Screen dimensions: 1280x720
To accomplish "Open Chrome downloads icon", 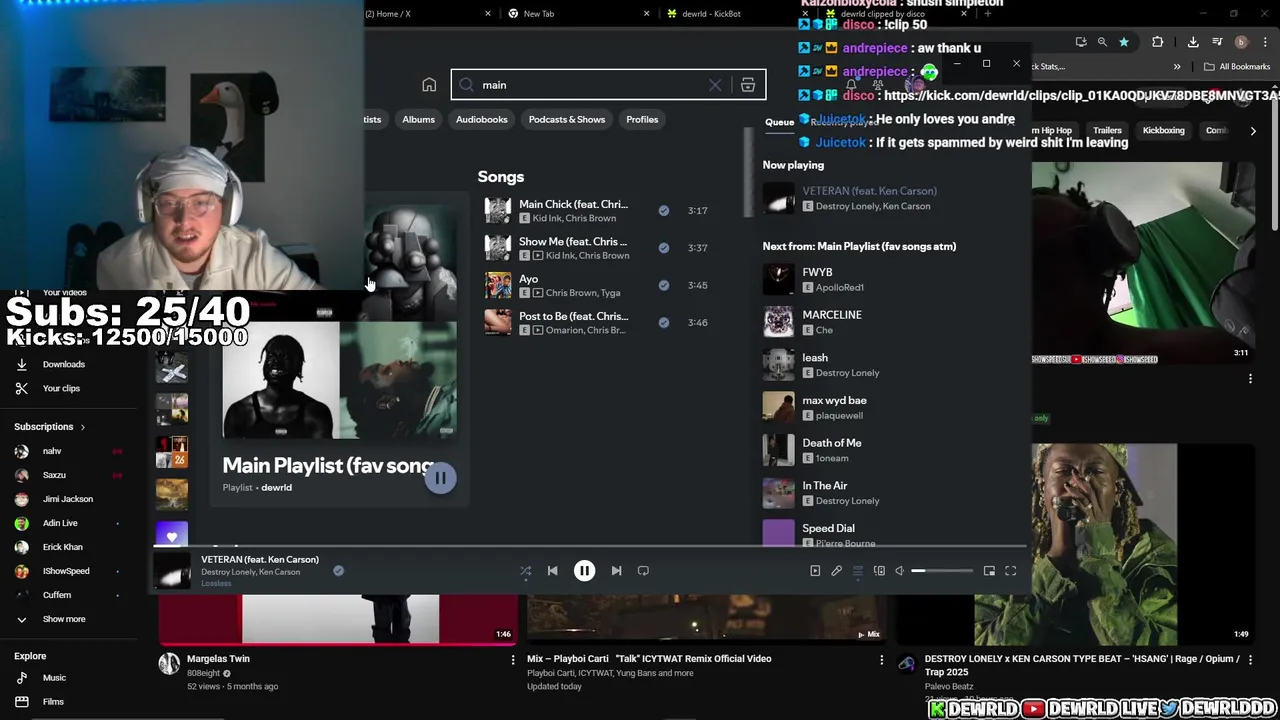I will pyautogui.click(x=1193, y=42).
